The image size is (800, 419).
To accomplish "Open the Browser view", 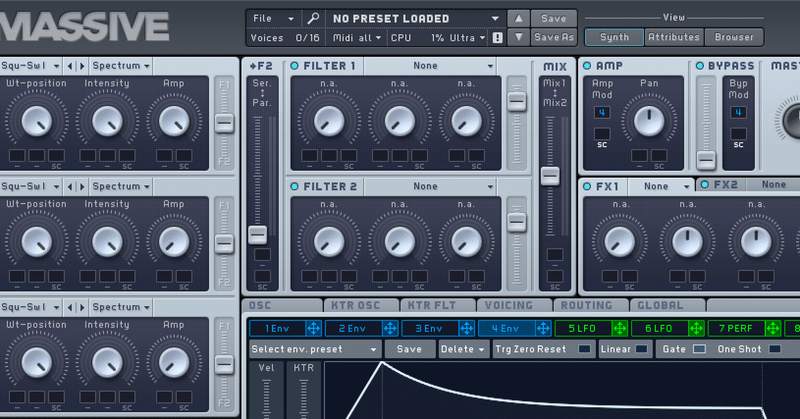I will pos(734,37).
